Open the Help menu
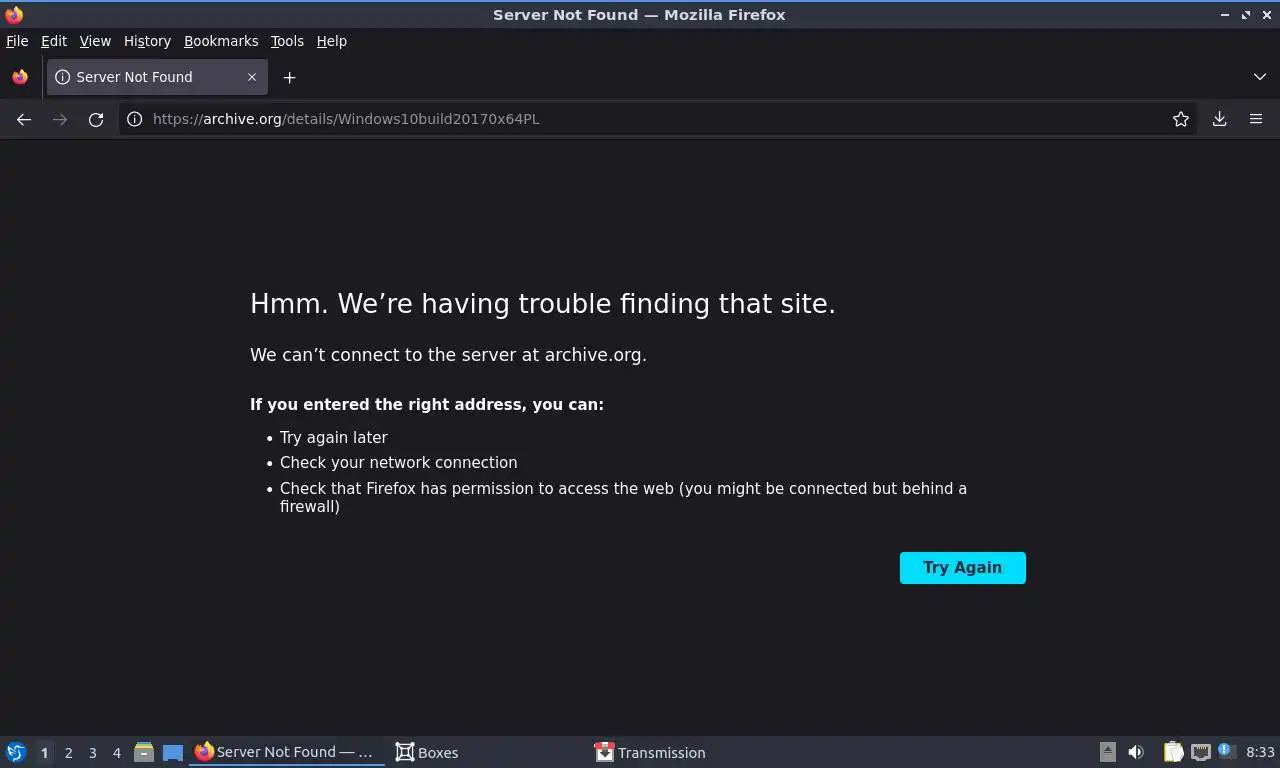Viewport: 1280px width, 768px height. pos(332,41)
